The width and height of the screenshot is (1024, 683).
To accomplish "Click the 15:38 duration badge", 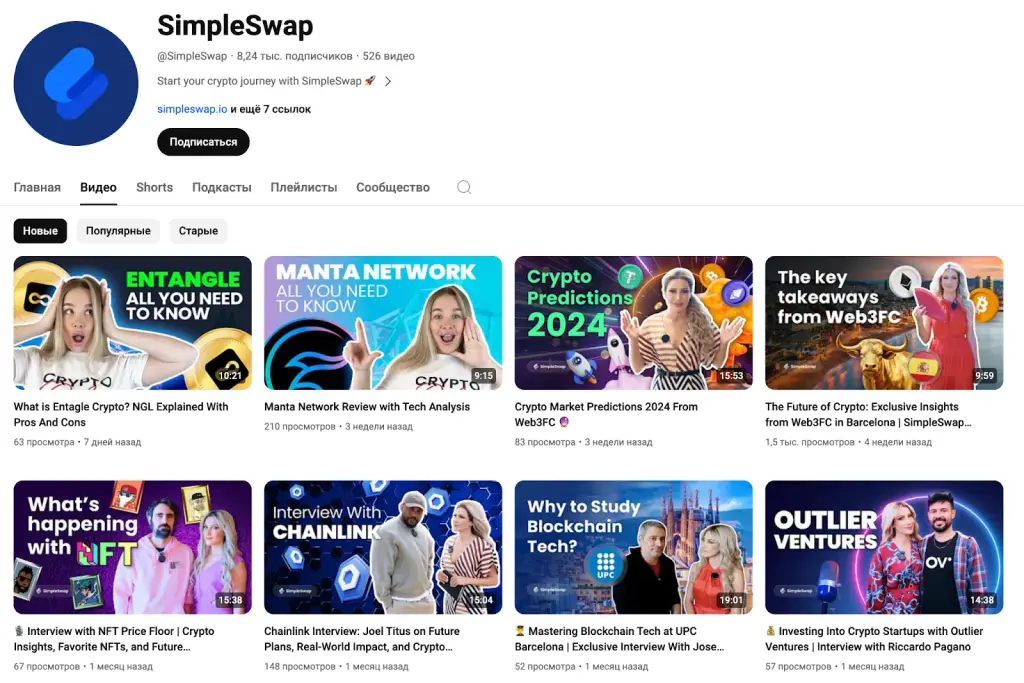I will coord(230,600).
